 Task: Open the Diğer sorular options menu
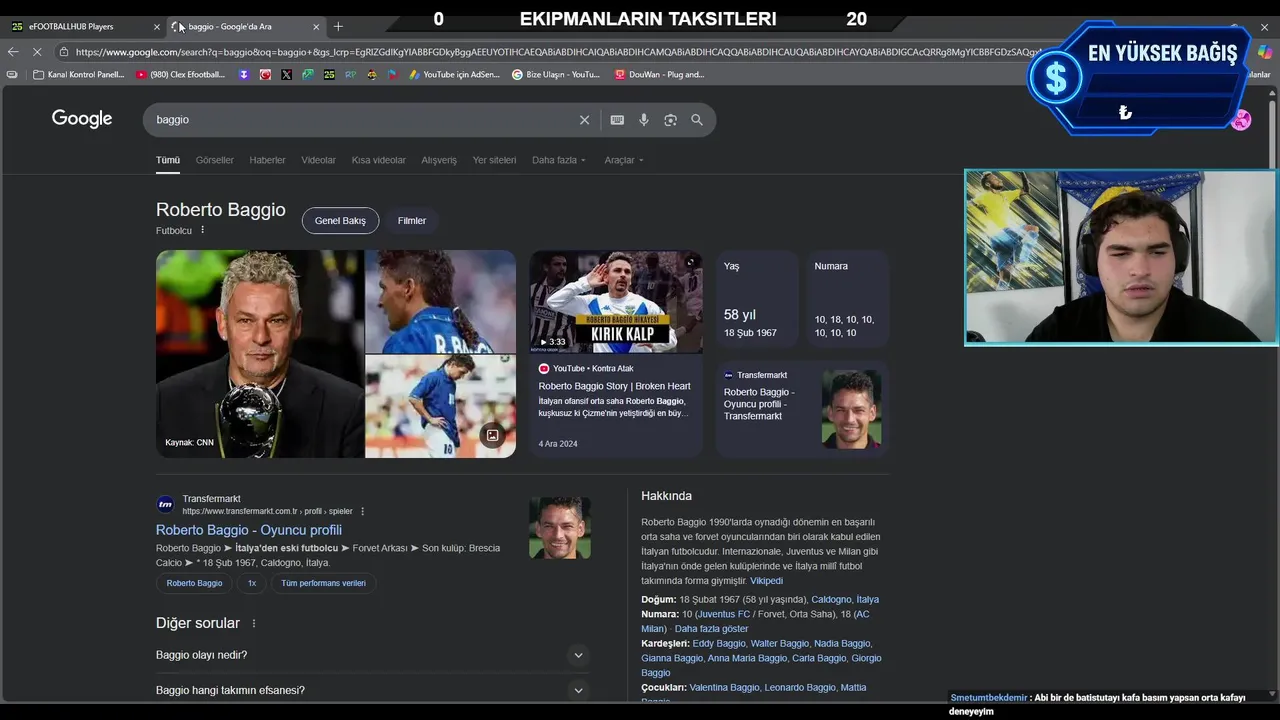pyautogui.click(x=254, y=623)
